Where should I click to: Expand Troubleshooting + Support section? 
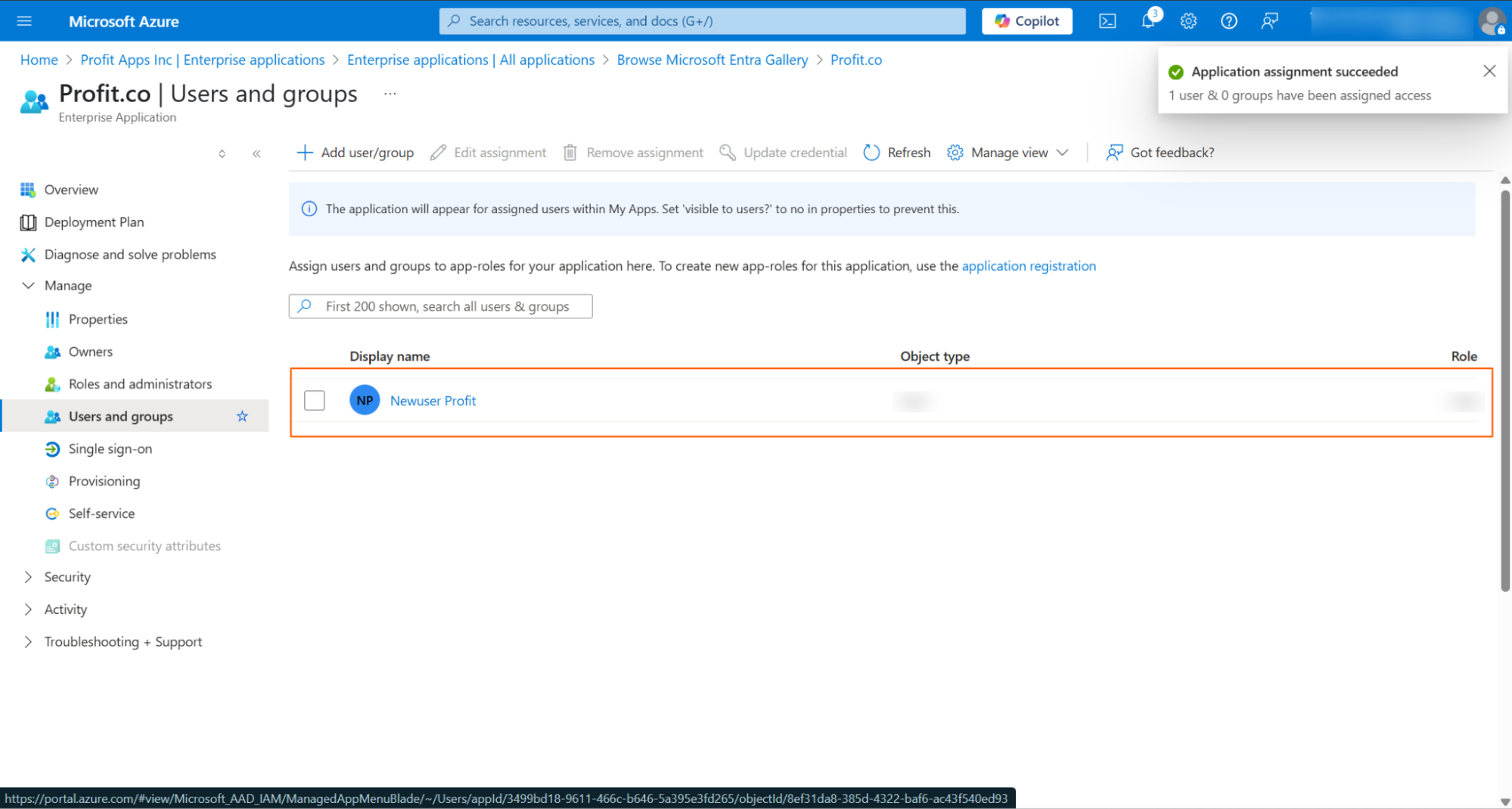pyautogui.click(x=112, y=642)
